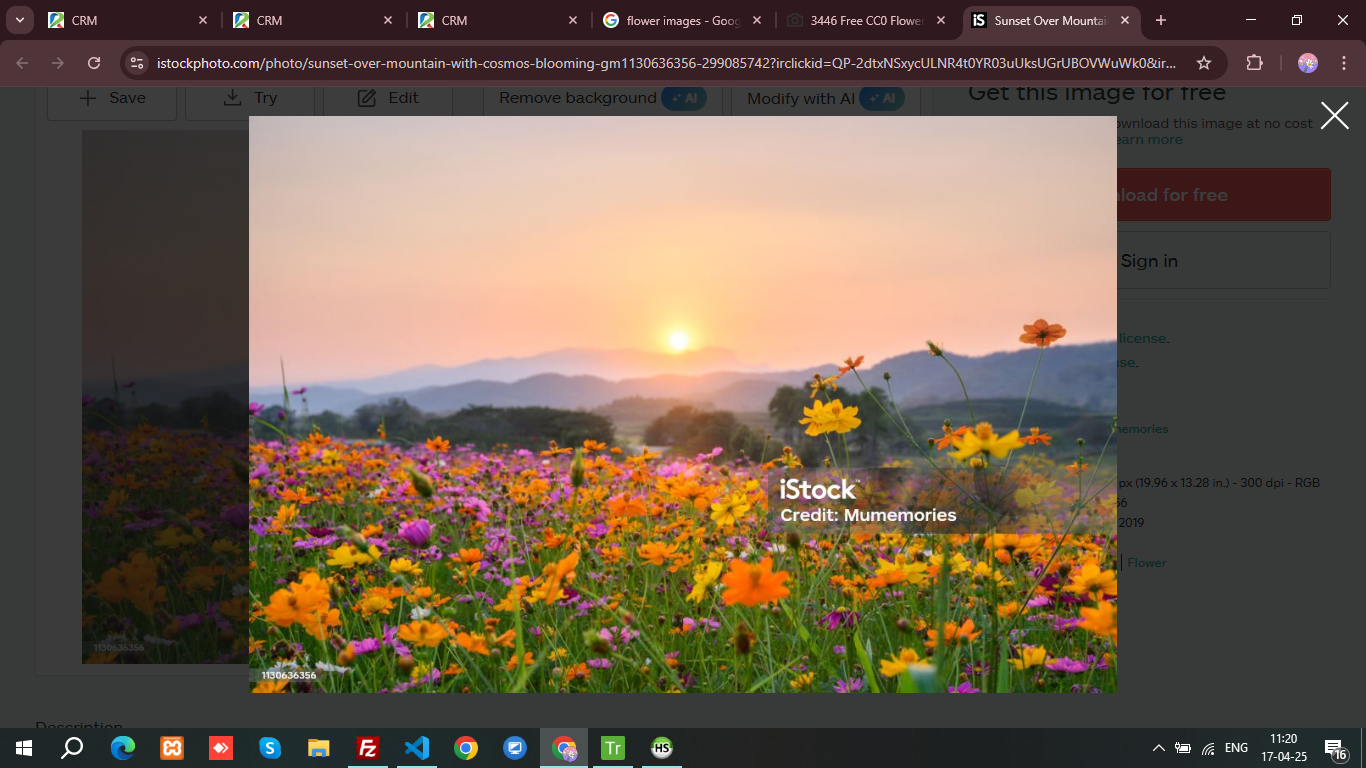Launch Microsoft Edge from the taskbar
The width and height of the screenshot is (1366, 768).
[x=123, y=748]
